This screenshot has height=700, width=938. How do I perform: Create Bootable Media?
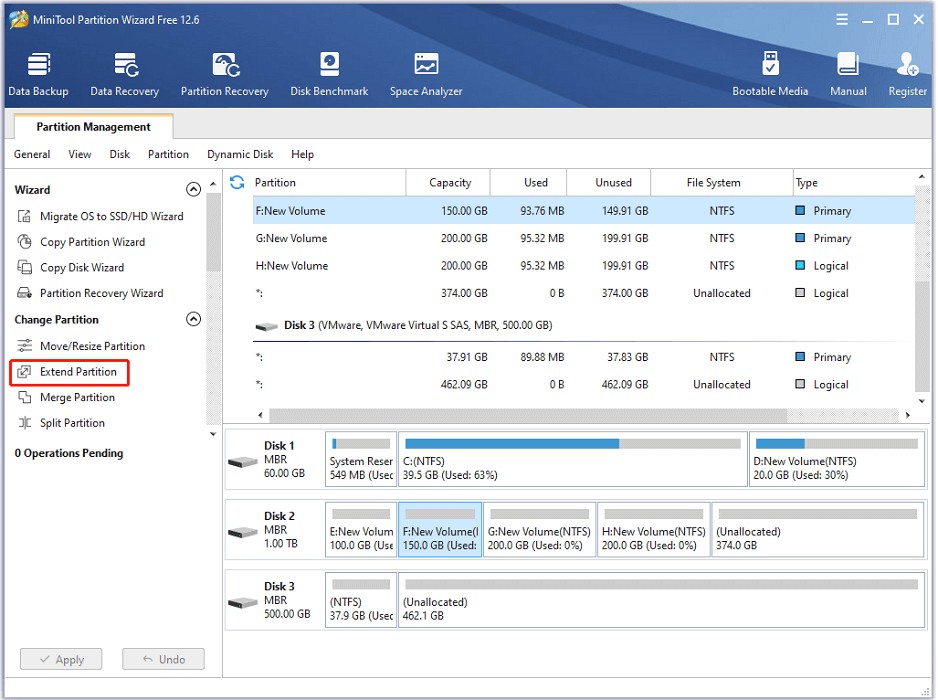click(x=770, y=74)
